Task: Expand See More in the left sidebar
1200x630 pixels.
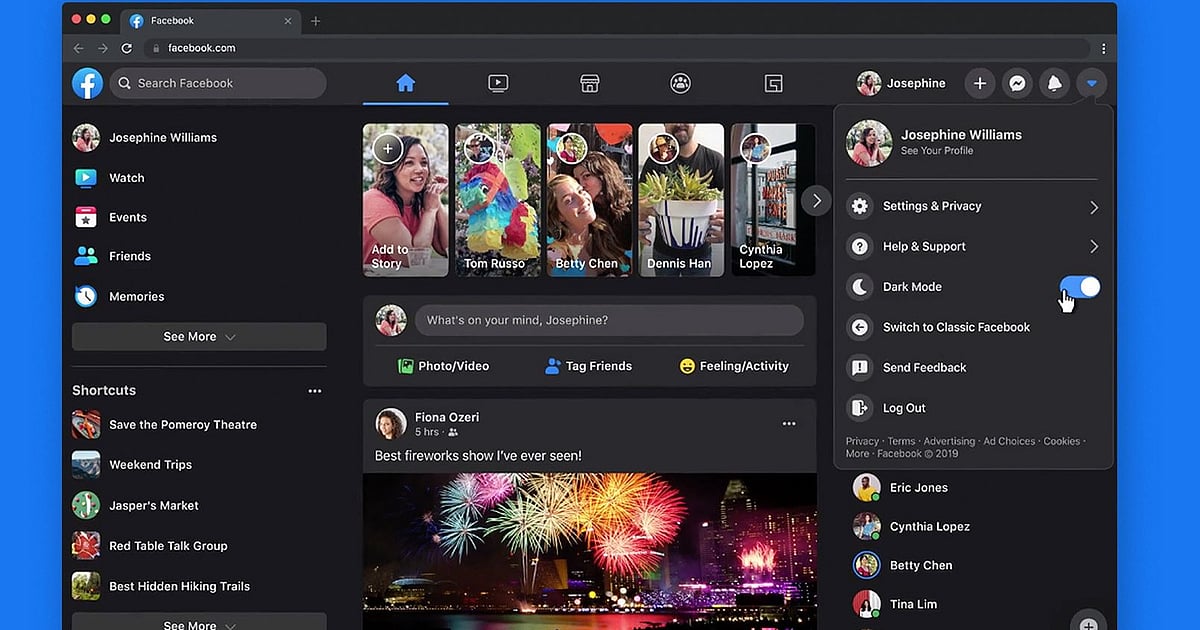Action: [198, 336]
